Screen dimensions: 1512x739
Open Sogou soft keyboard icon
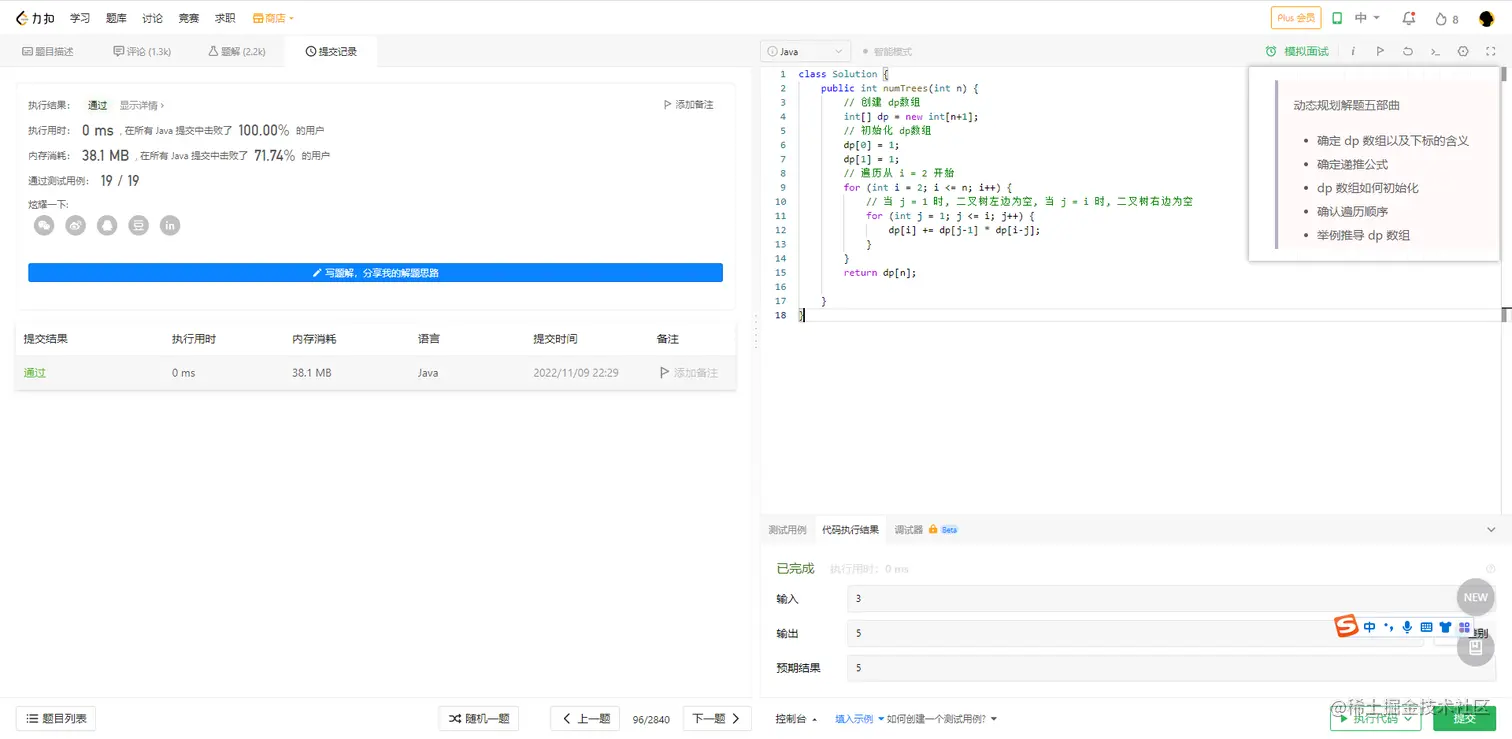click(x=1426, y=627)
